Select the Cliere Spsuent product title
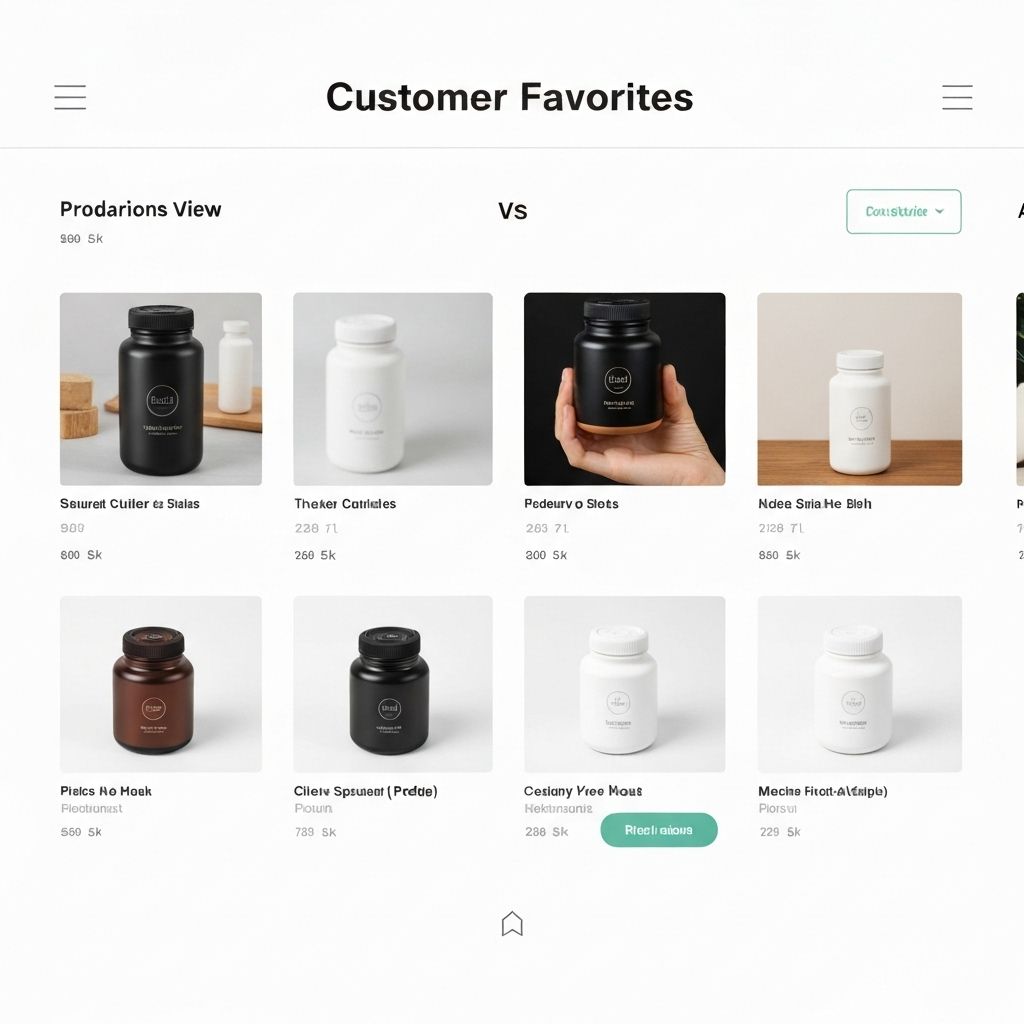 (365, 791)
